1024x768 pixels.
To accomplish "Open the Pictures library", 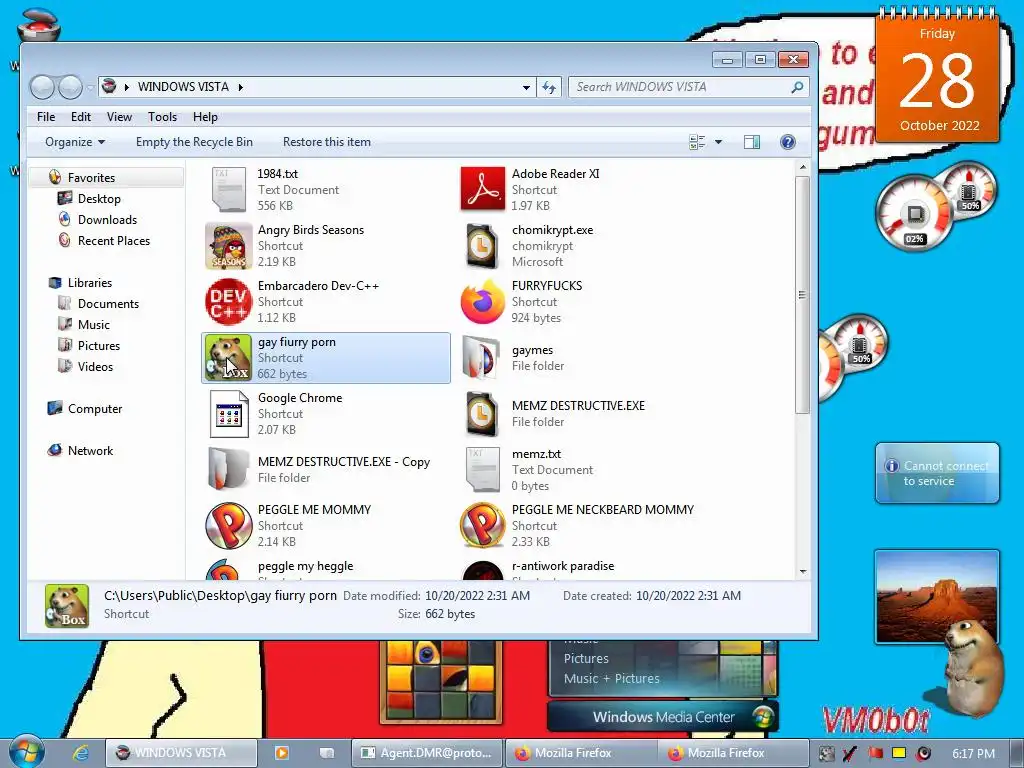I will [99, 345].
